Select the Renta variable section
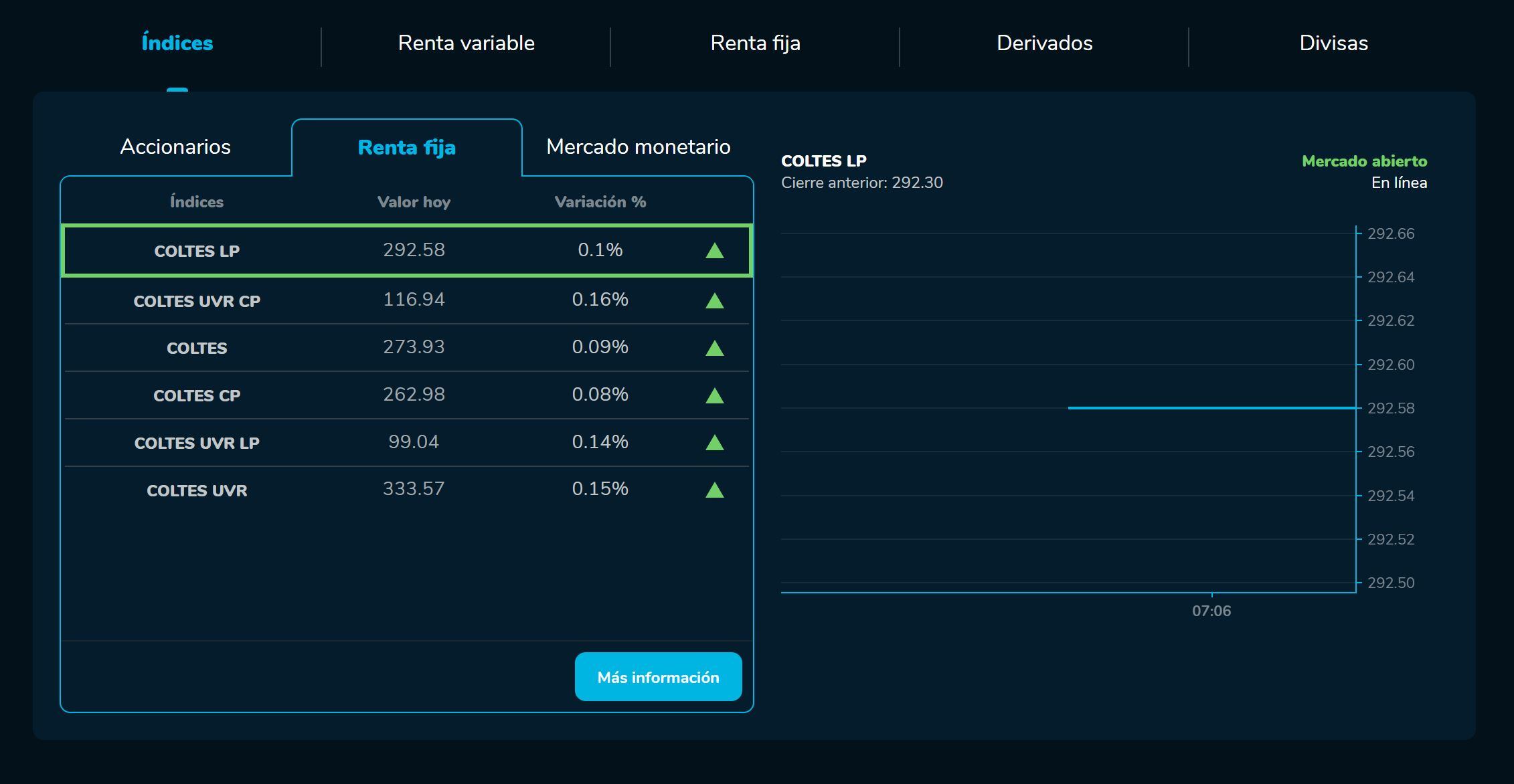Viewport: 1514px width, 784px height. (466, 43)
